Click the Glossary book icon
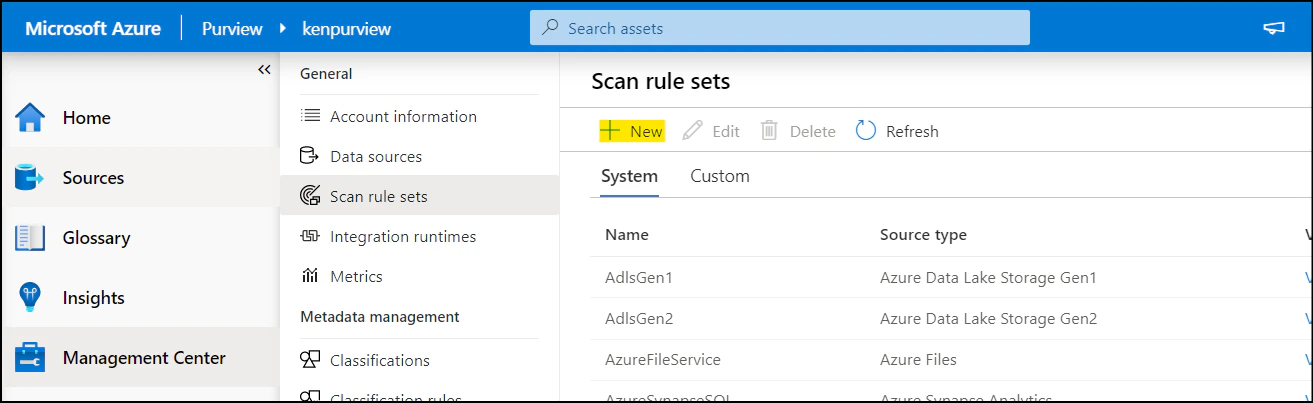 (x=30, y=238)
